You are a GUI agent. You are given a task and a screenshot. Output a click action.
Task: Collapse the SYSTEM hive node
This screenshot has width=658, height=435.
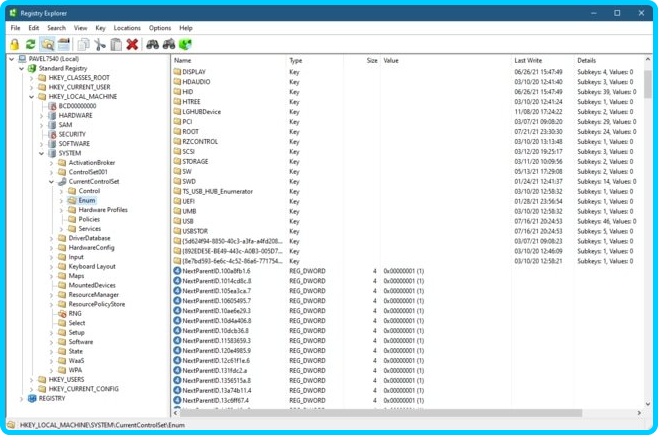point(42,154)
